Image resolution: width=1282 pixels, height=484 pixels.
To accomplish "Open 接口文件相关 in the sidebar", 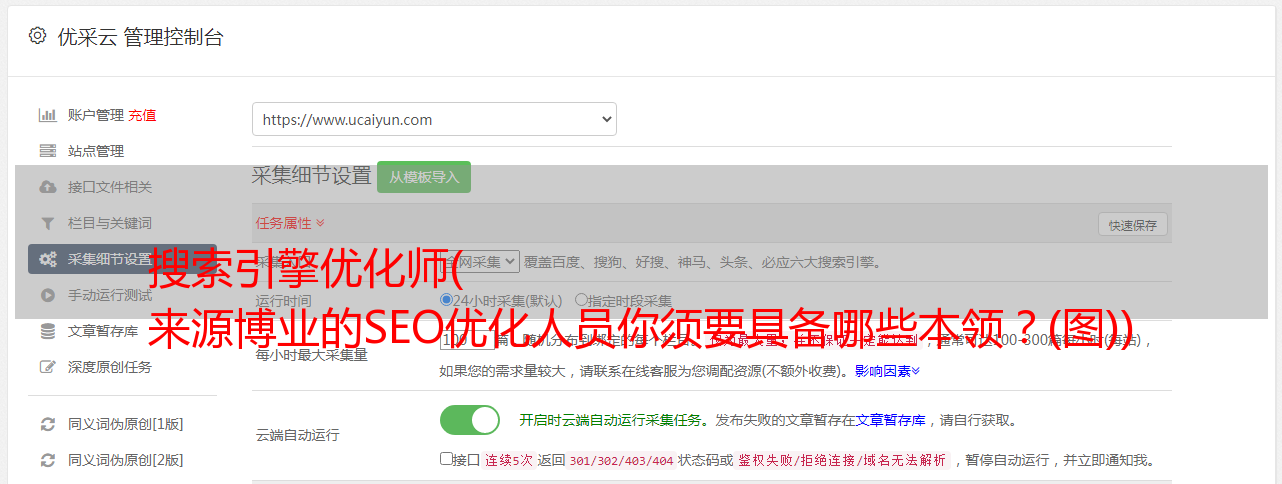I will pyautogui.click(x=110, y=187).
